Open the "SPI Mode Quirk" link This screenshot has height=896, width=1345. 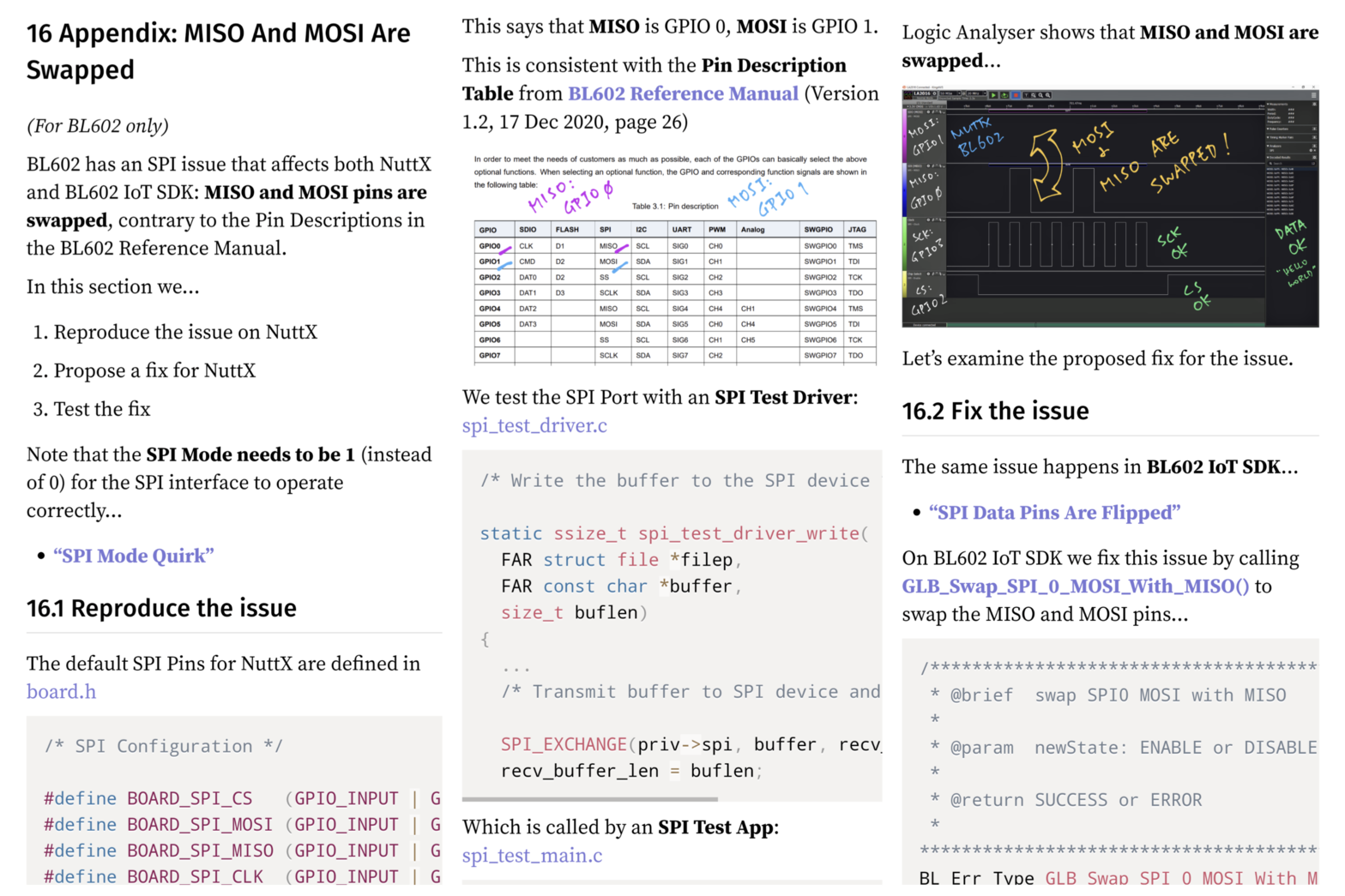click(x=133, y=556)
